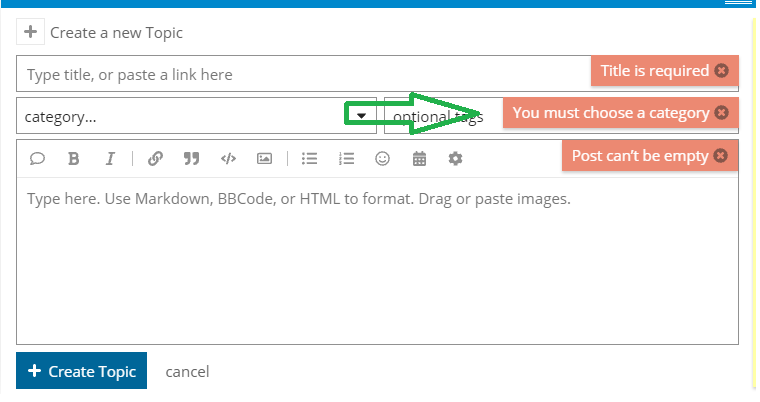Dismiss the Title is required error
Image resolution: width=760 pixels, height=402 pixels.
click(721, 71)
